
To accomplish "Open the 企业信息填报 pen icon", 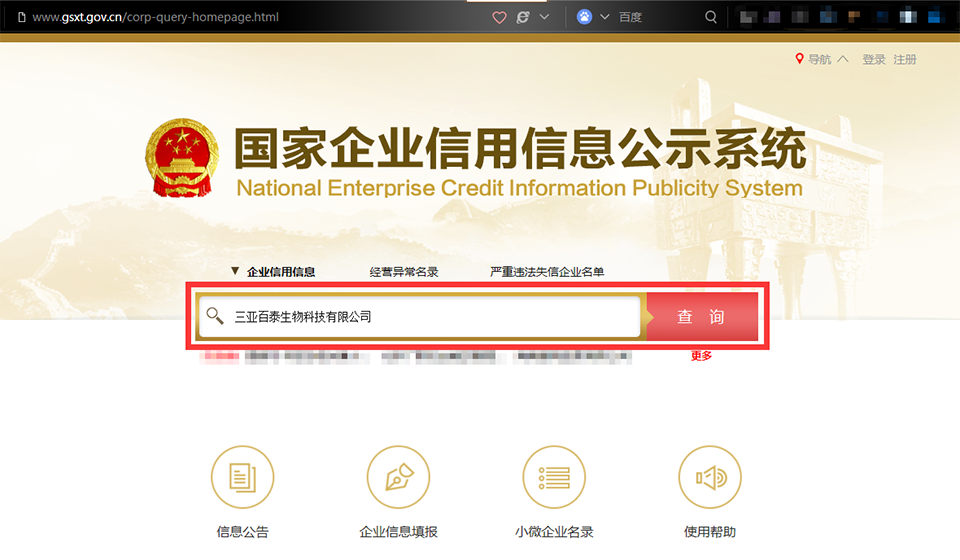I will pos(399,477).
